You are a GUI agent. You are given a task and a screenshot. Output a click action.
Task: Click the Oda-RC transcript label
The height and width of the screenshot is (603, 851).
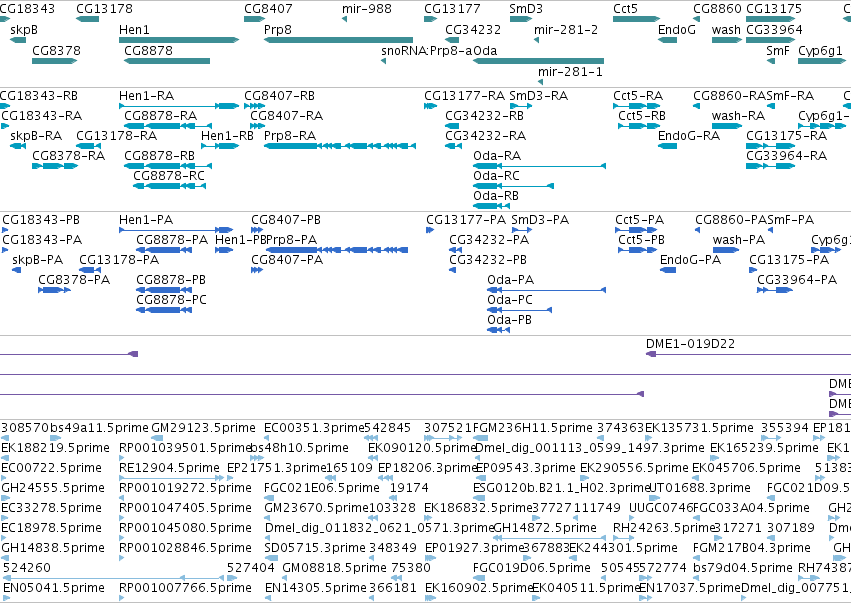(496, 175)
